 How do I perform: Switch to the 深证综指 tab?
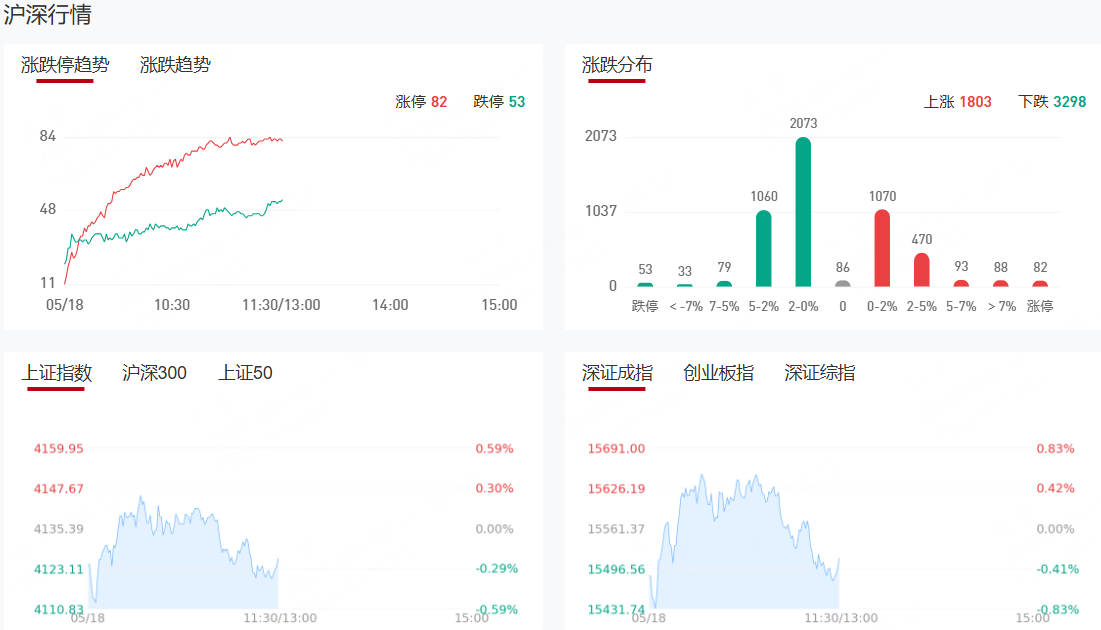819,373
